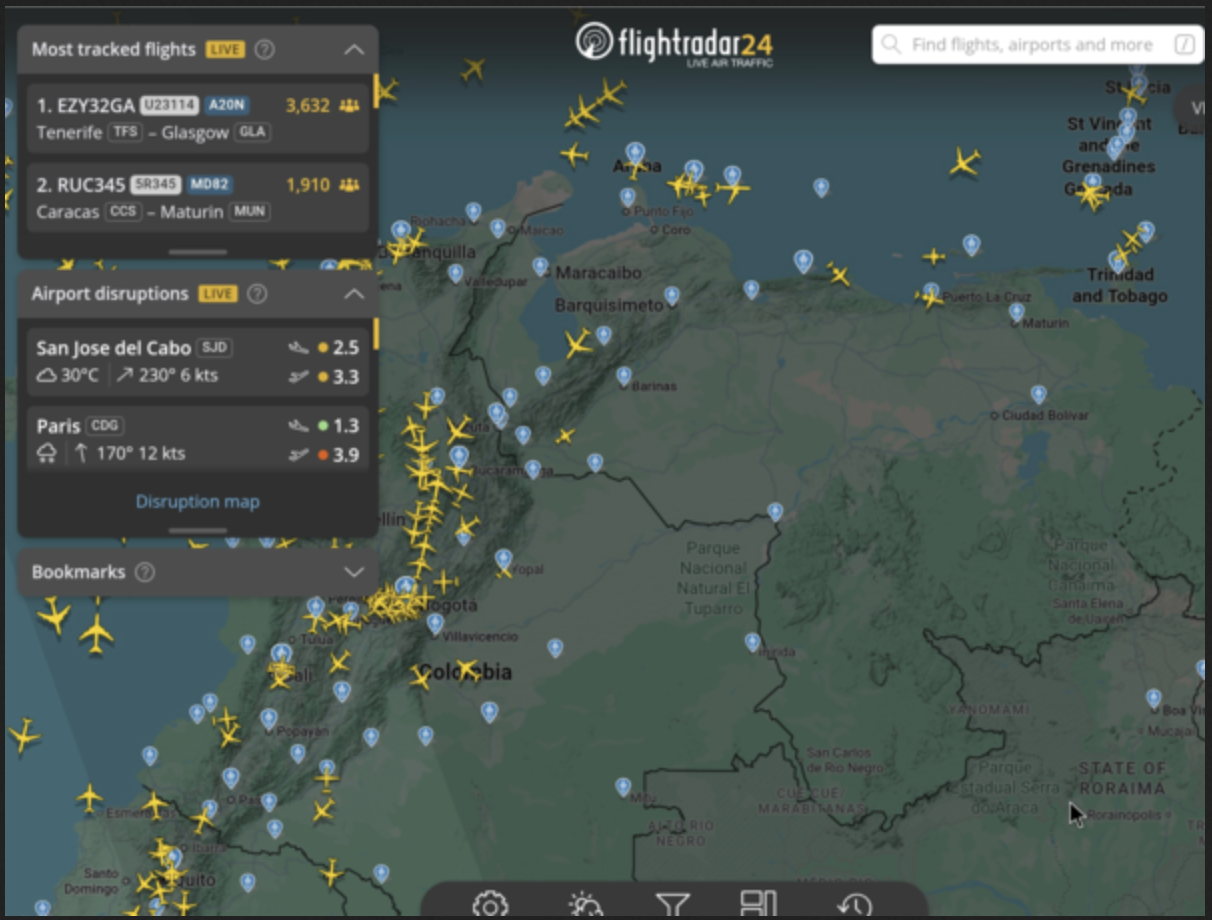Collapse the Airport disruptions panel

pyautogui.click(x=355, y=294)
